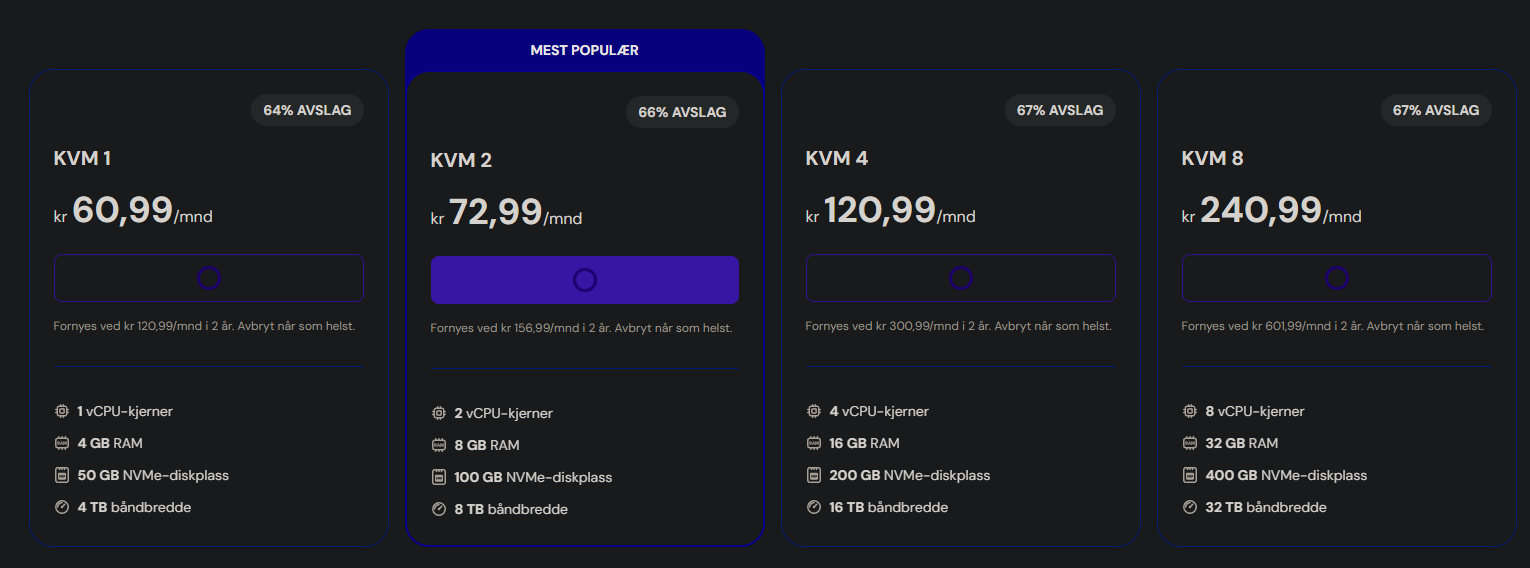Click the NVMe disk icon in KVM 8

coord(1189,475)
